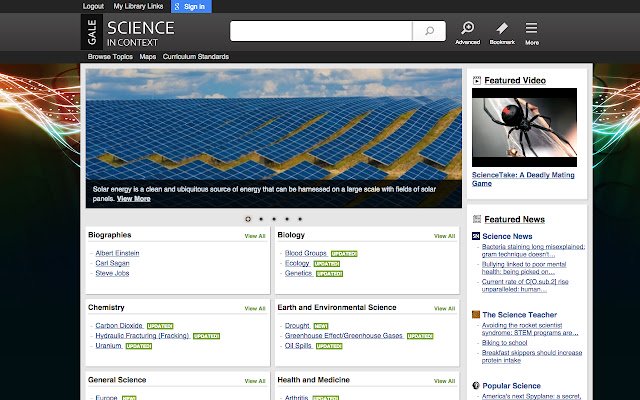Screen dimensions: 640x400
Task: Click The Science Teacher source icon
Action: coord(476,314)
